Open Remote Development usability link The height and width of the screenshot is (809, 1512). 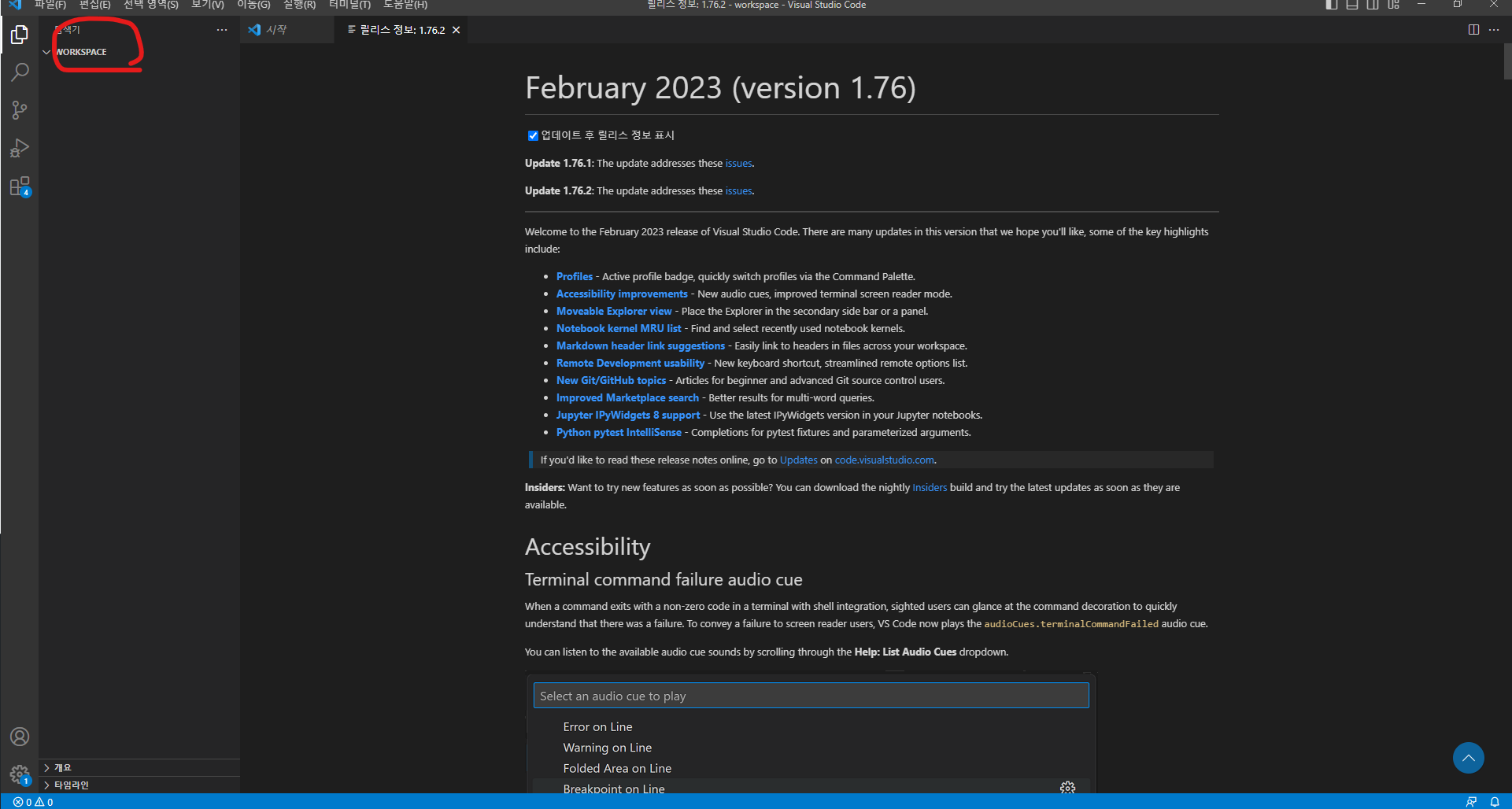pyautogui.click(x=630, y=363)
